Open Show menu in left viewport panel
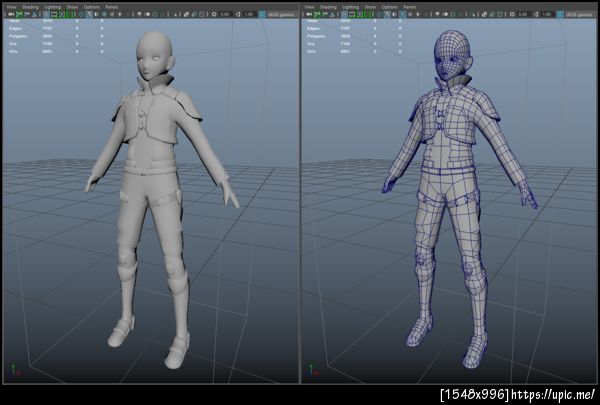600x405 pixels. pyautogui.click(x=72, y=7)
